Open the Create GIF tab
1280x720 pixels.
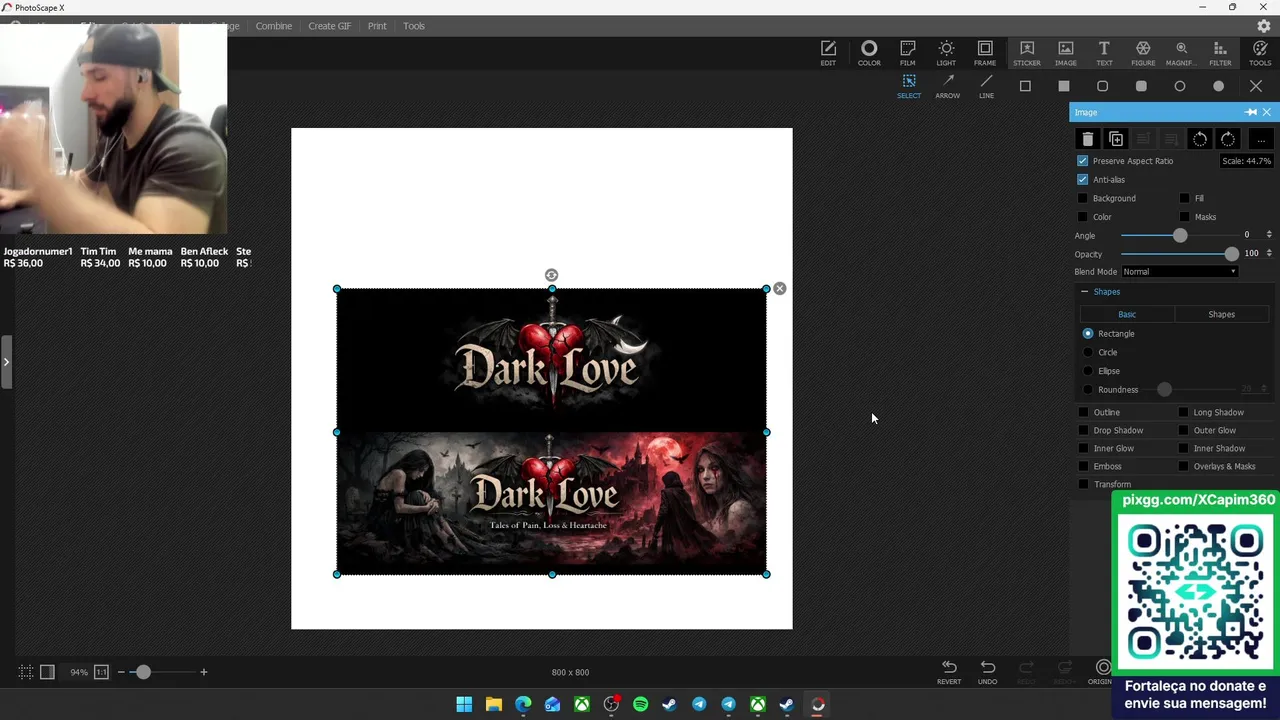tap(330, 26)
